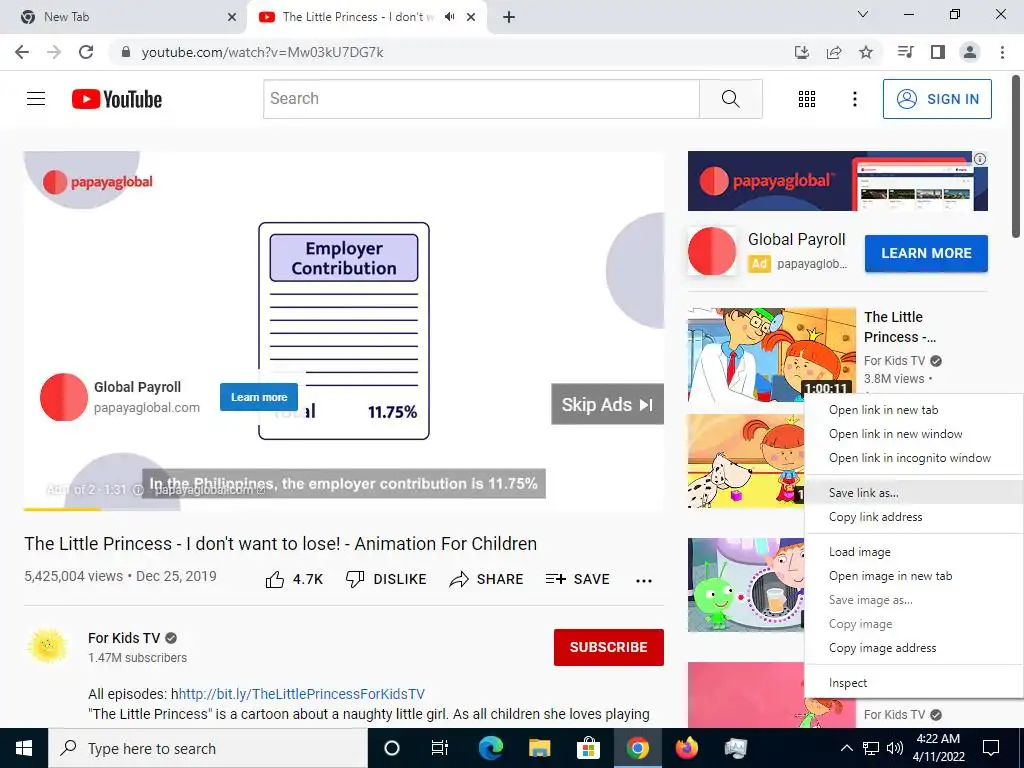The width and height of the screenshot is (1024, 768).
Task: Show hidden system tray icons
Action: coord(846,748)
